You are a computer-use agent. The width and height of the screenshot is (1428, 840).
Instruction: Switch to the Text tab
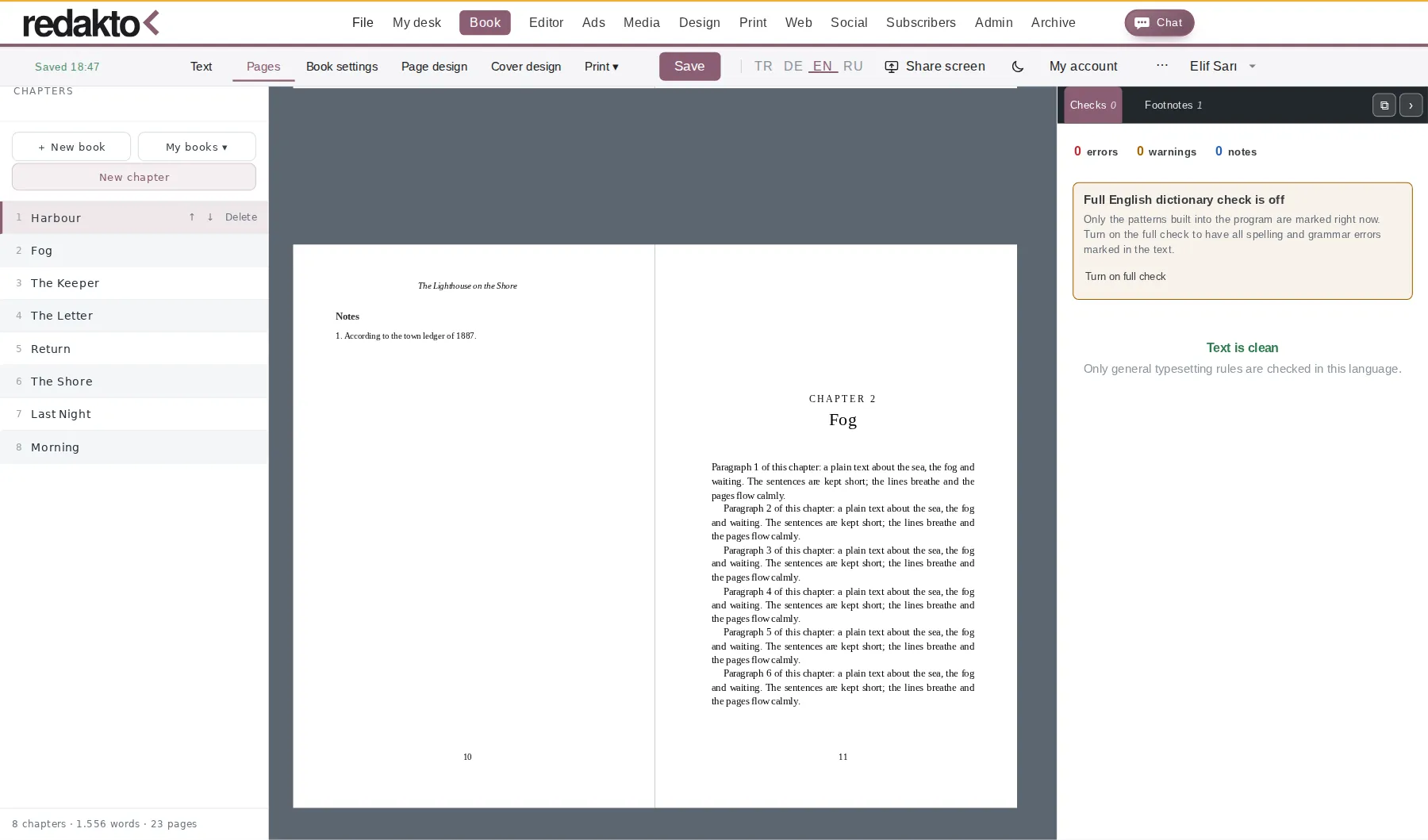[x=201, y=67]
